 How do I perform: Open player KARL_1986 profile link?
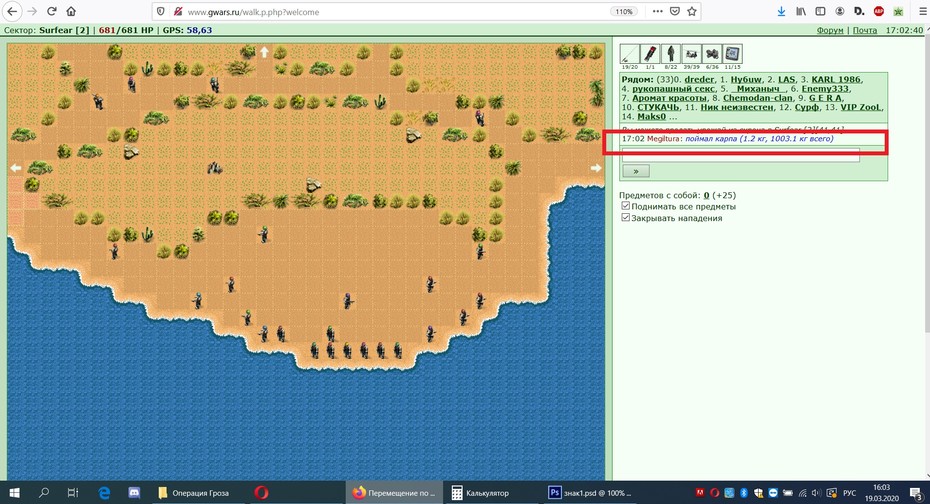[836, 79]
